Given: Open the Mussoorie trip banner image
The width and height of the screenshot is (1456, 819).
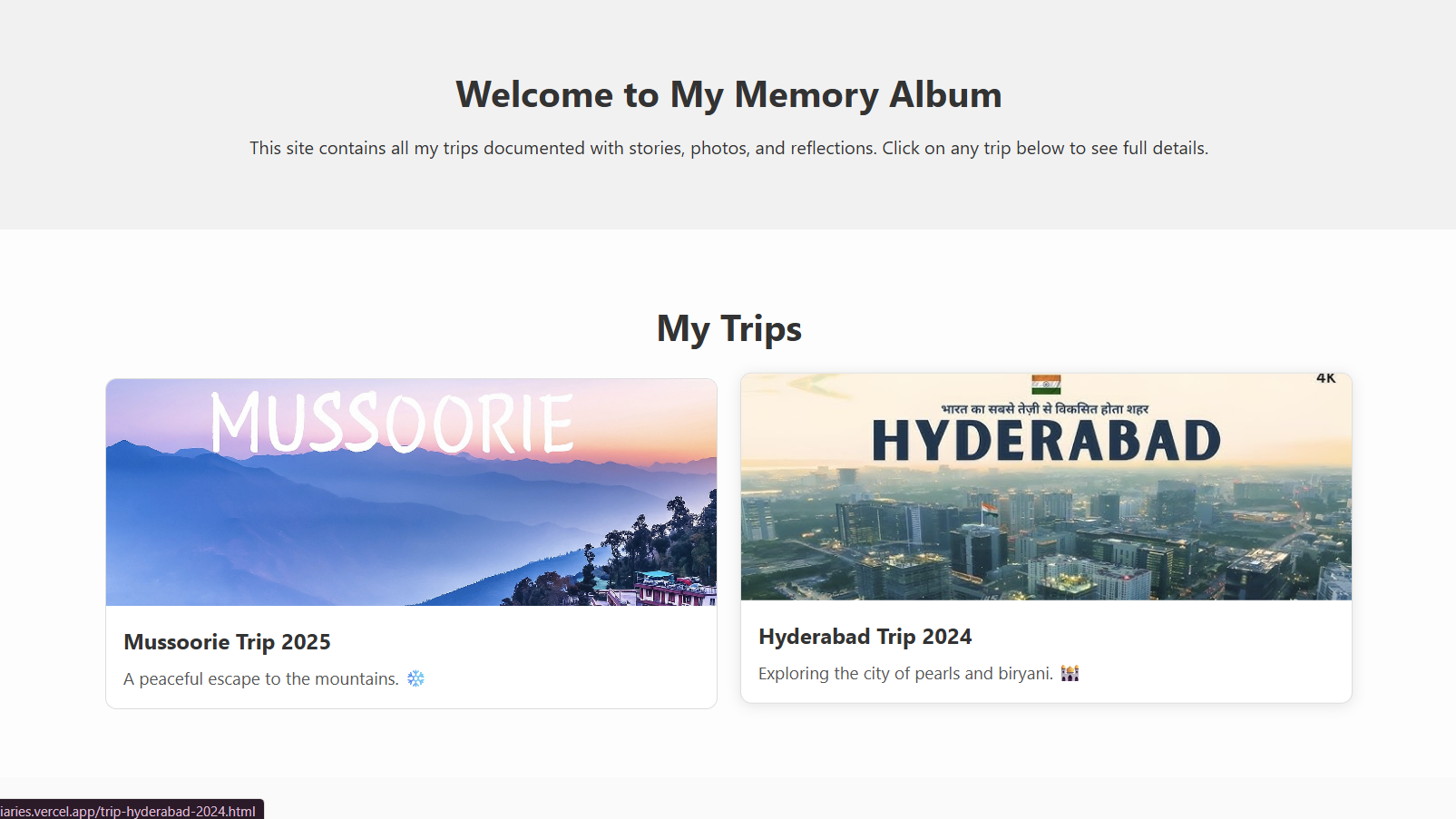Looking at the screenshot, I should pos(411,492).
